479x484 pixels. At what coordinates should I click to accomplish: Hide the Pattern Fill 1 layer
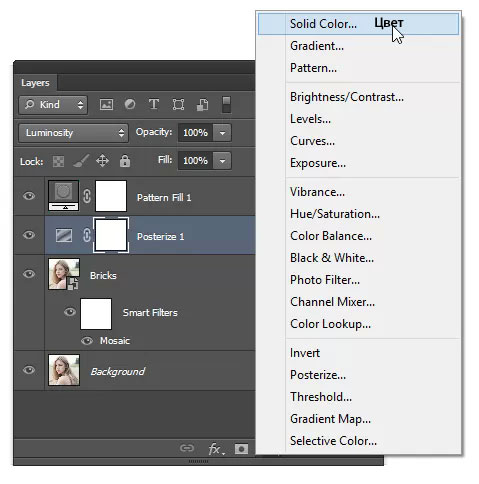coord(29,196)
